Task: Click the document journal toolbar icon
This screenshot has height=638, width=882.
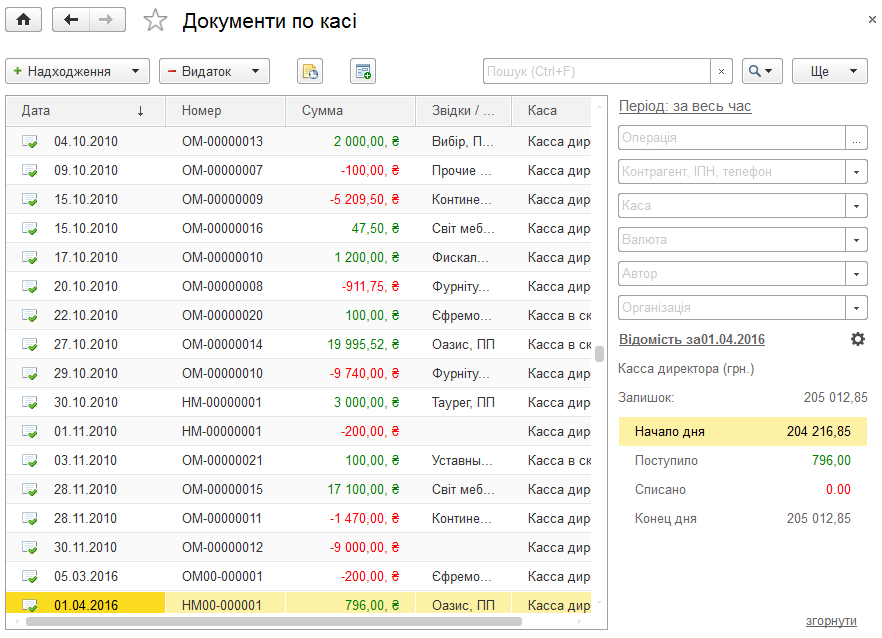Action: point(310,71)
